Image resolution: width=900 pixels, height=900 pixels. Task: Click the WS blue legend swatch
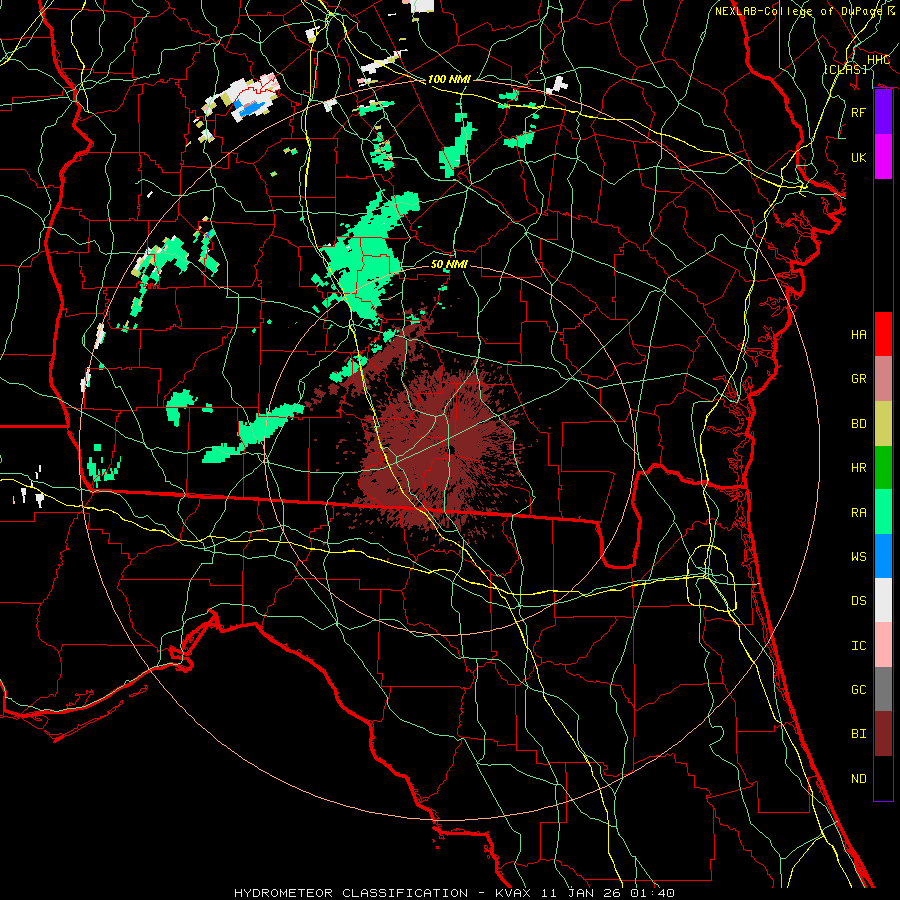point(883,556)
